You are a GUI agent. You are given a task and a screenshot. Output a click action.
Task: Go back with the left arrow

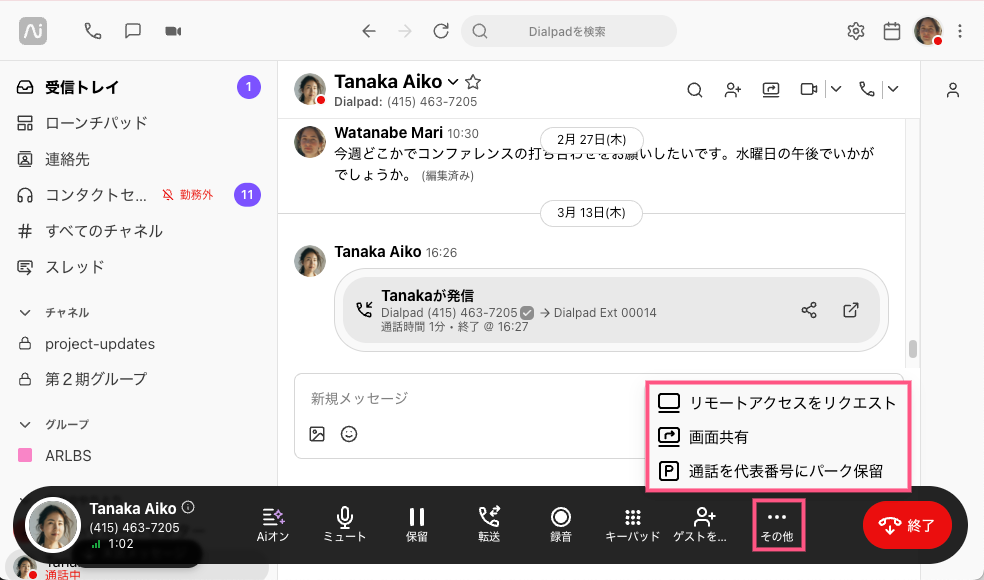coord(369,31)
